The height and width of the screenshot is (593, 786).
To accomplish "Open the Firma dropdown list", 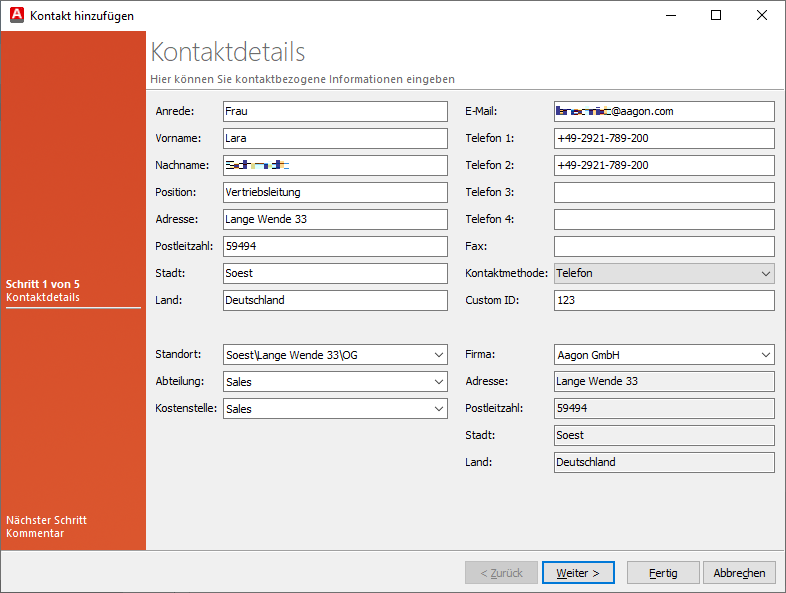I will pos(765,354).
